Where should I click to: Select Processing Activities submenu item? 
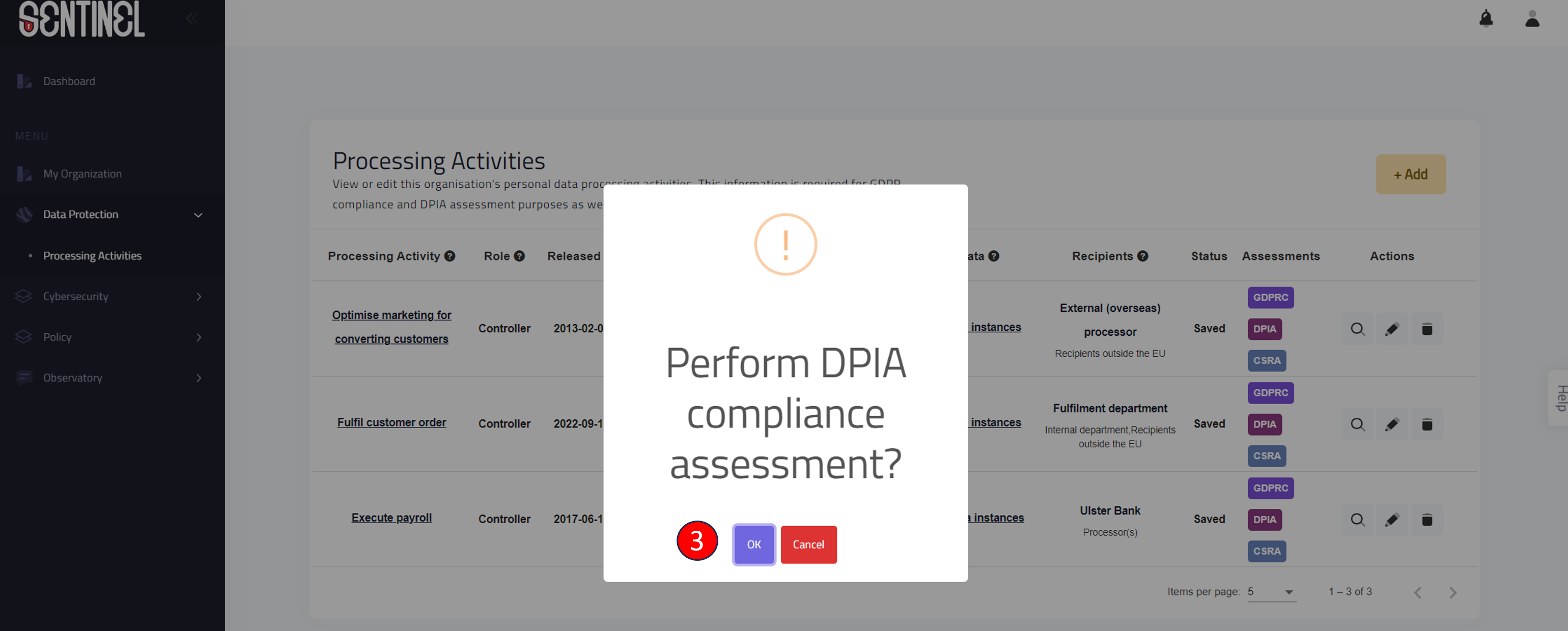tap(92, 255)
